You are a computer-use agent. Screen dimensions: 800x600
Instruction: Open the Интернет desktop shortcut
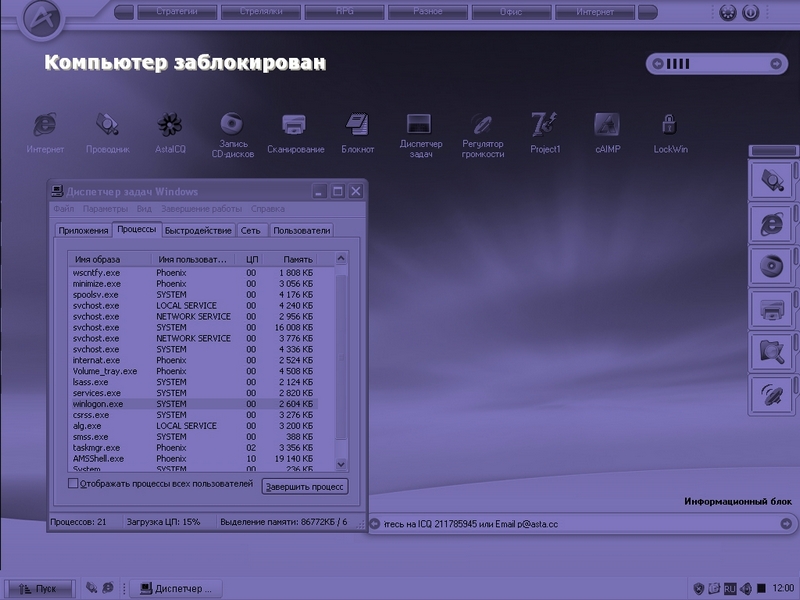click(45, 132)
